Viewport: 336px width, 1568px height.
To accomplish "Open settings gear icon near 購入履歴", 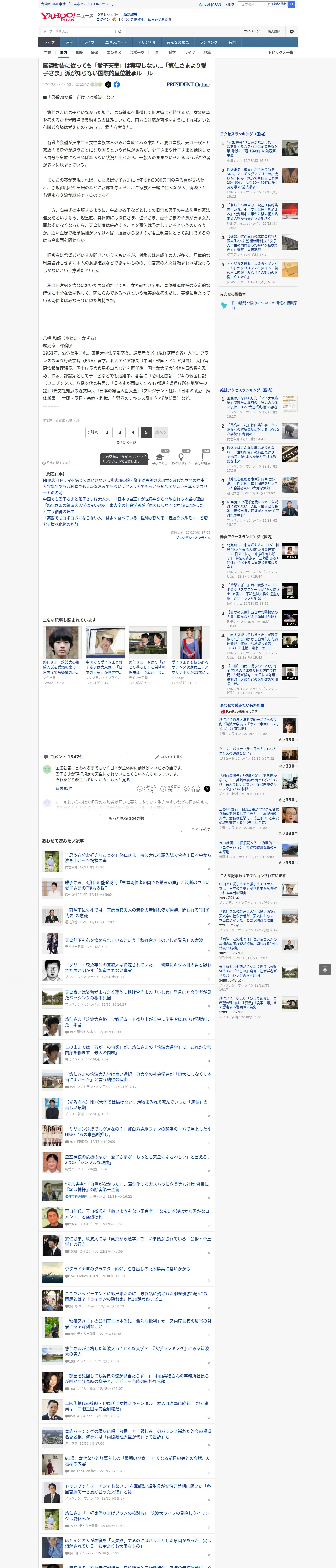I will pyautogui.click(x=292, y=31).
